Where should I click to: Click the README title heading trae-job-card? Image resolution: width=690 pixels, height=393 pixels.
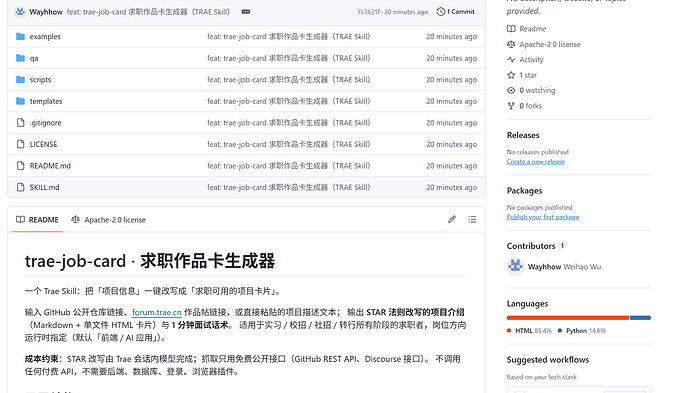point(150,261)
